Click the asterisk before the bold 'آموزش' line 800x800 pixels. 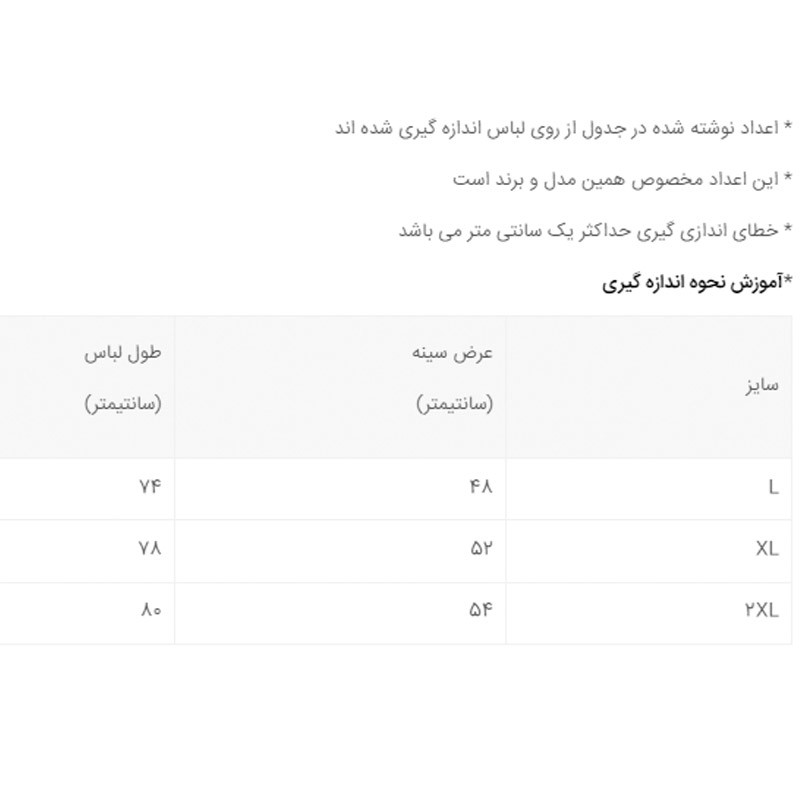tap(787, 280)
